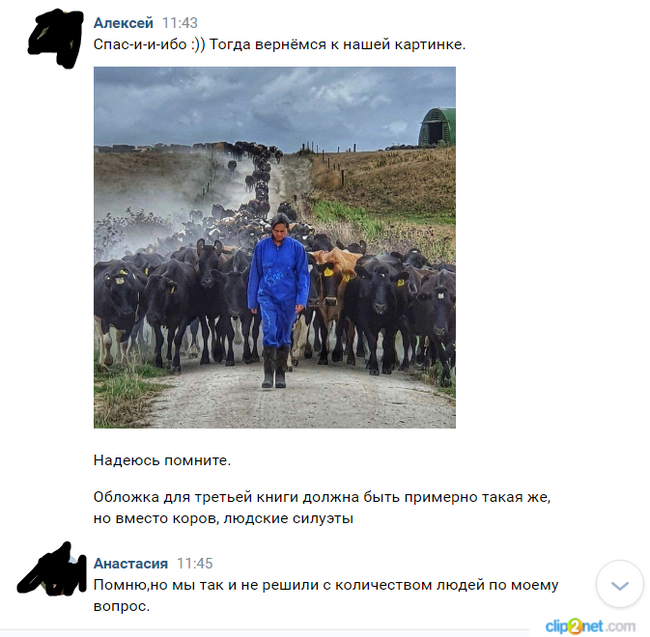The width and height of the screenshot is (650, 637).
Task: Select the message Надеюсь помните
Action: 162,460
